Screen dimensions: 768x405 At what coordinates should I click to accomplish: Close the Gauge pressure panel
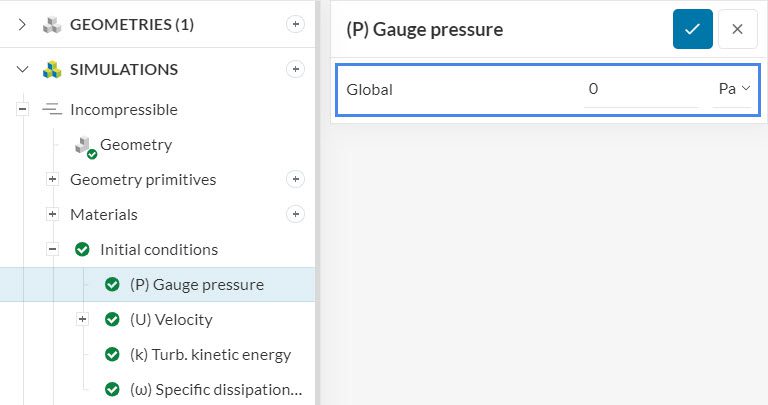click(x=737, y=29)
